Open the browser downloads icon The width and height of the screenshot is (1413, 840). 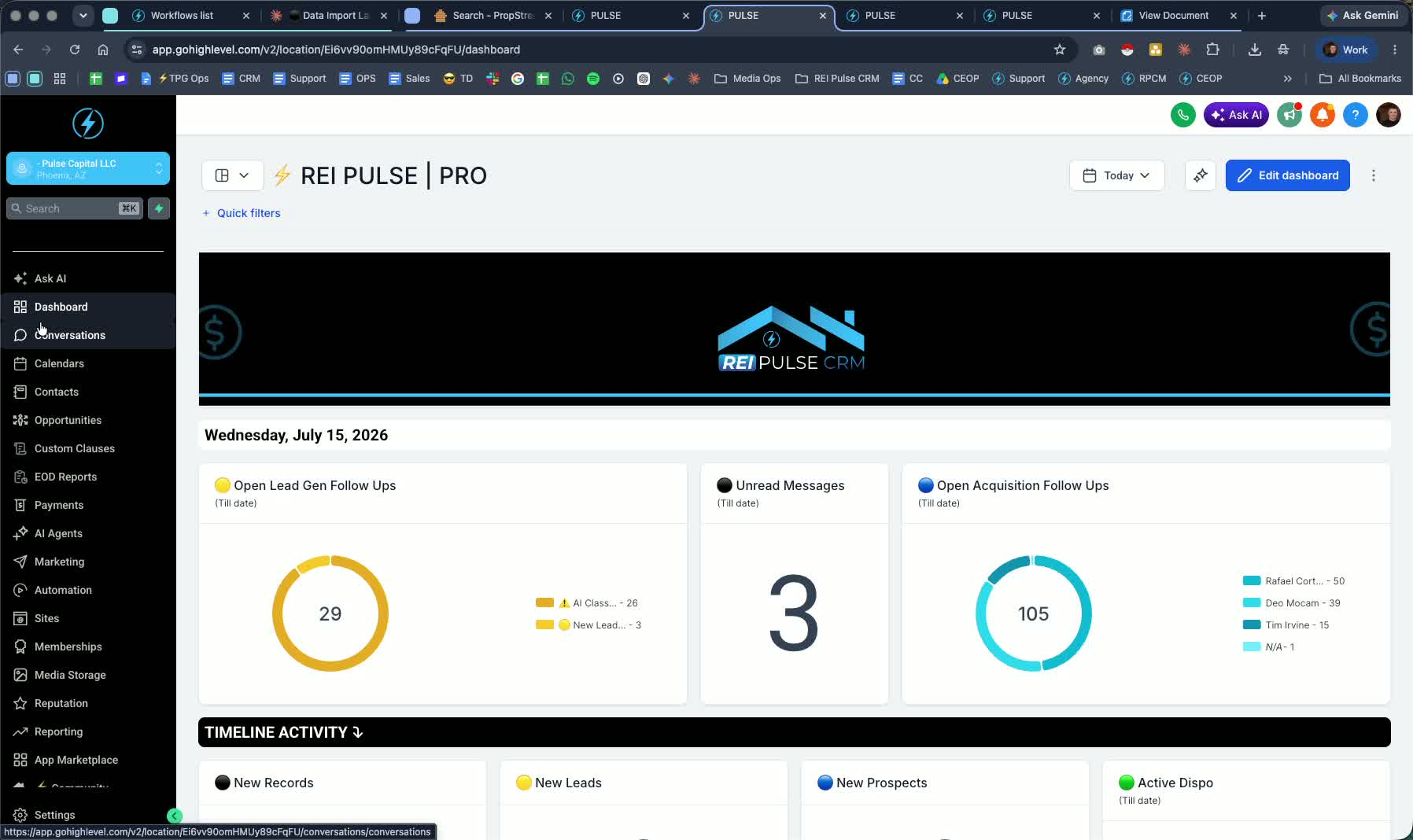pos(1255,50)
